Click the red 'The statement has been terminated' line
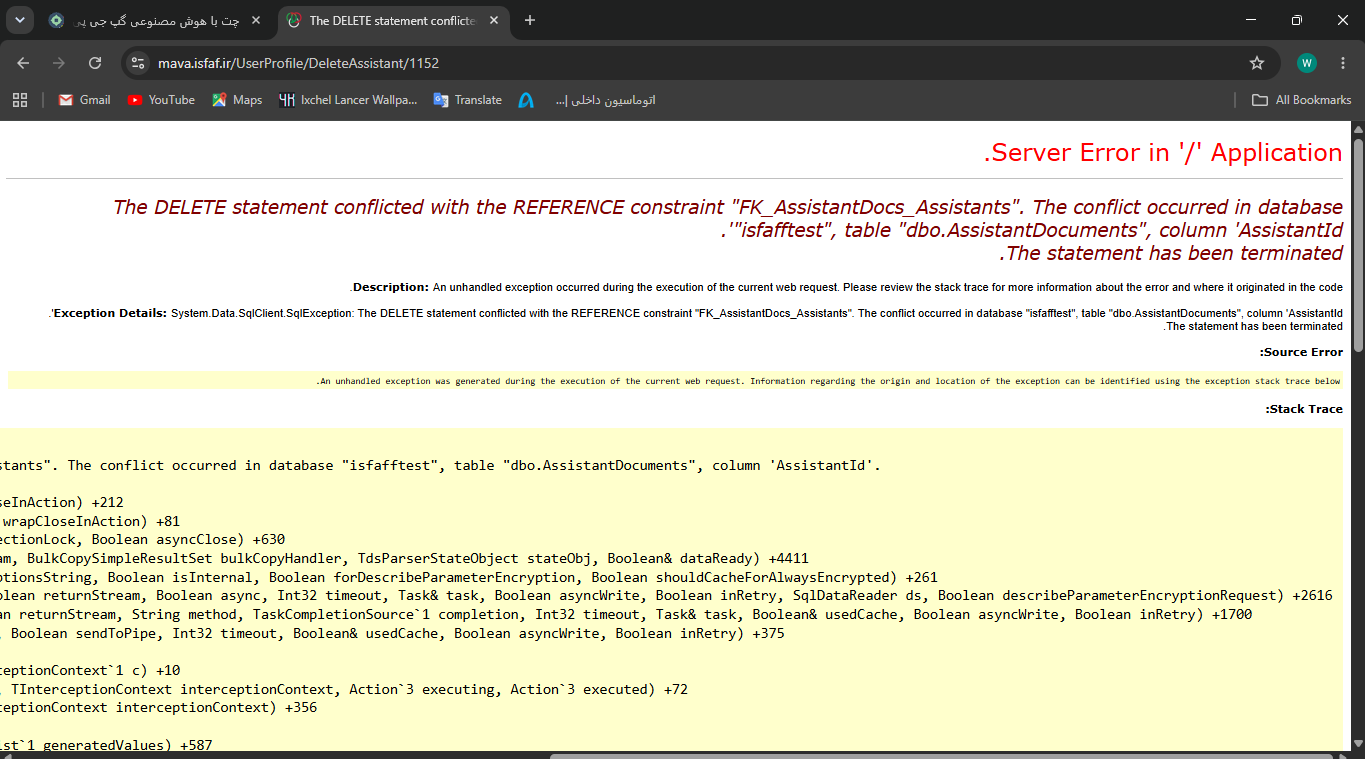Image resolution: width=1365 pixels, height=759 pixels. [x=1170, y=253]
